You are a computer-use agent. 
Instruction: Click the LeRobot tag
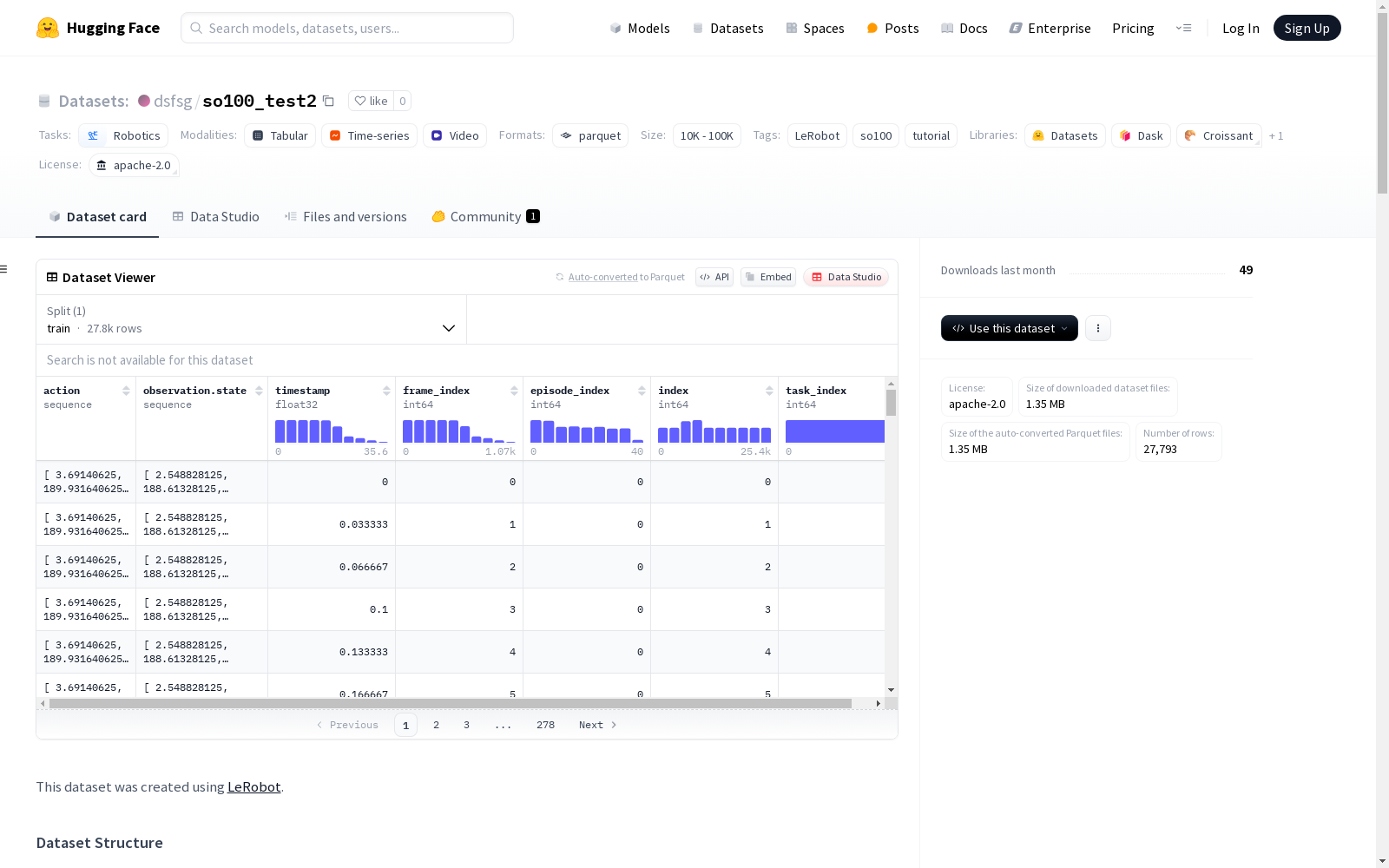(x=817, y=136)
